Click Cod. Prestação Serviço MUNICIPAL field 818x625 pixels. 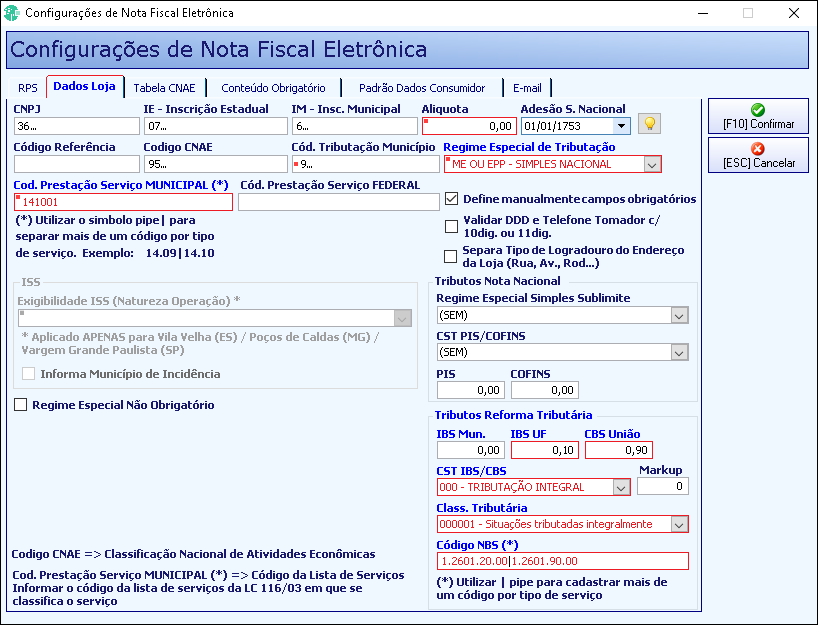tap(123, 202)
